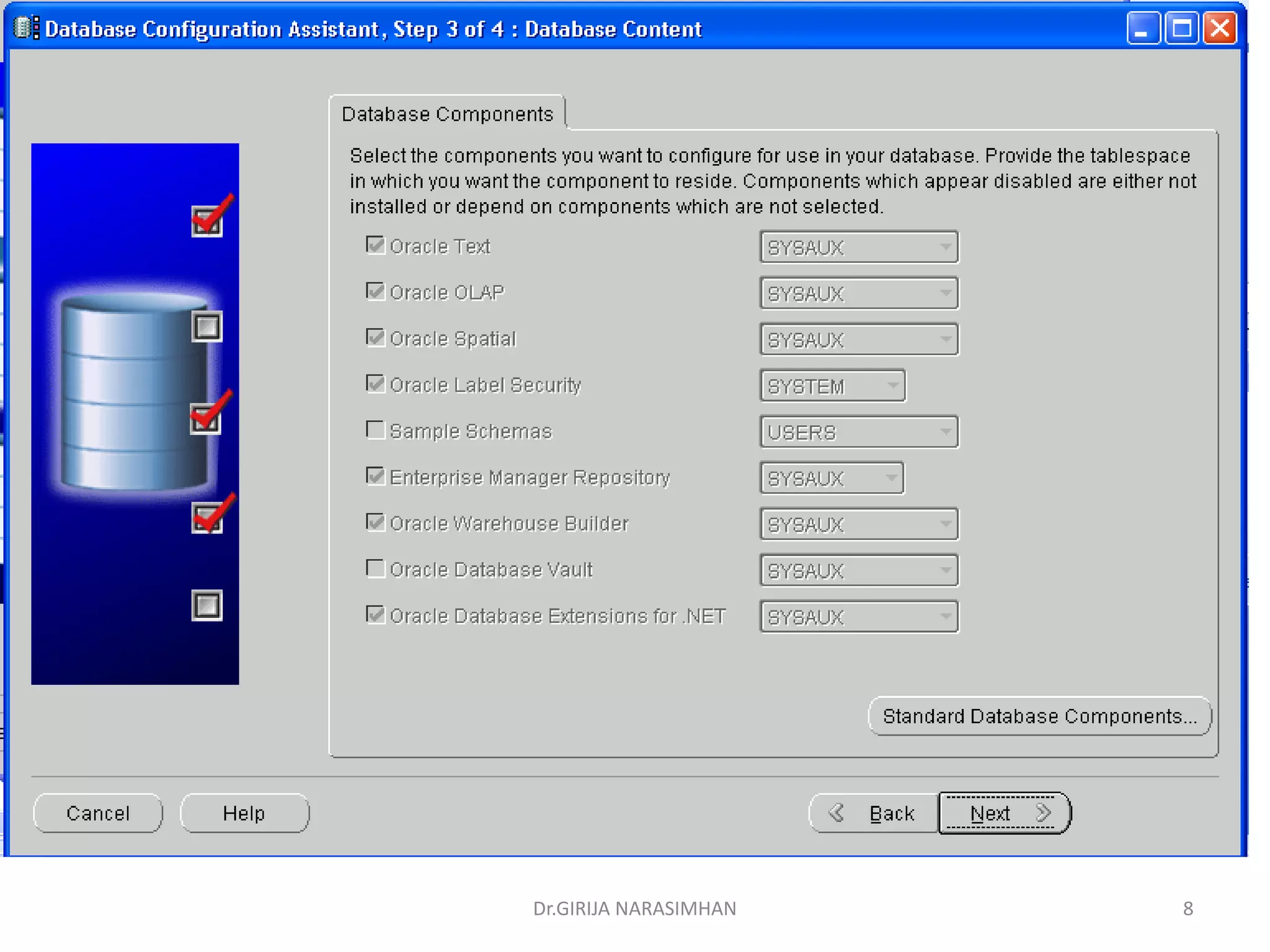The height and width of the screenshot is (952, 1270).
Task: Minimize the Database Configuration Assistant window
Action: (1142, 29)
